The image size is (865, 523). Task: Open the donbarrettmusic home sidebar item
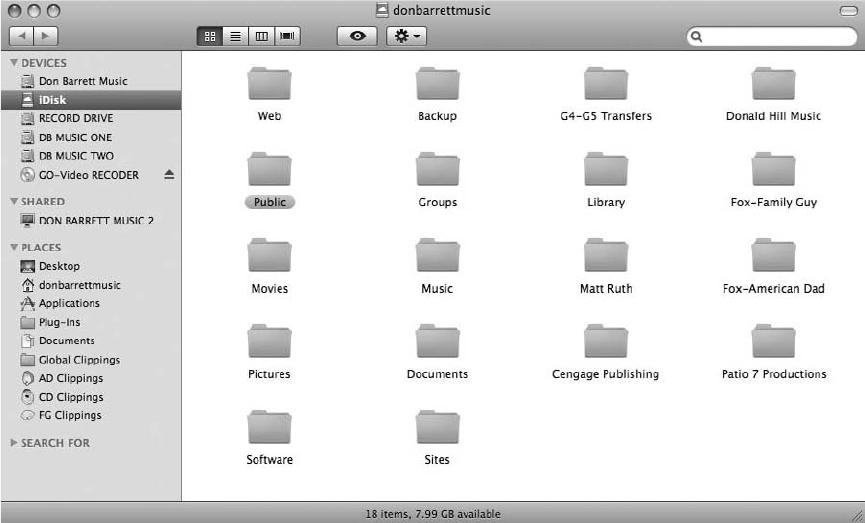79,285
